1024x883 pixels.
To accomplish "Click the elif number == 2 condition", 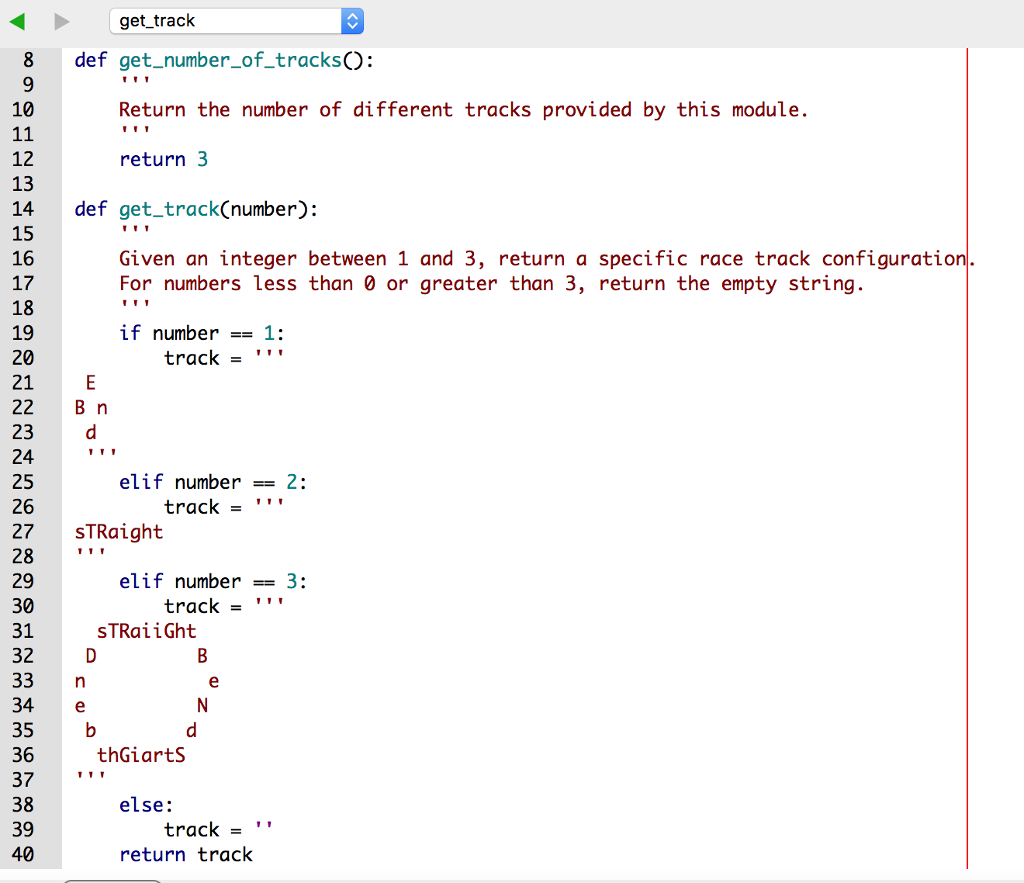I will (210, 482).
